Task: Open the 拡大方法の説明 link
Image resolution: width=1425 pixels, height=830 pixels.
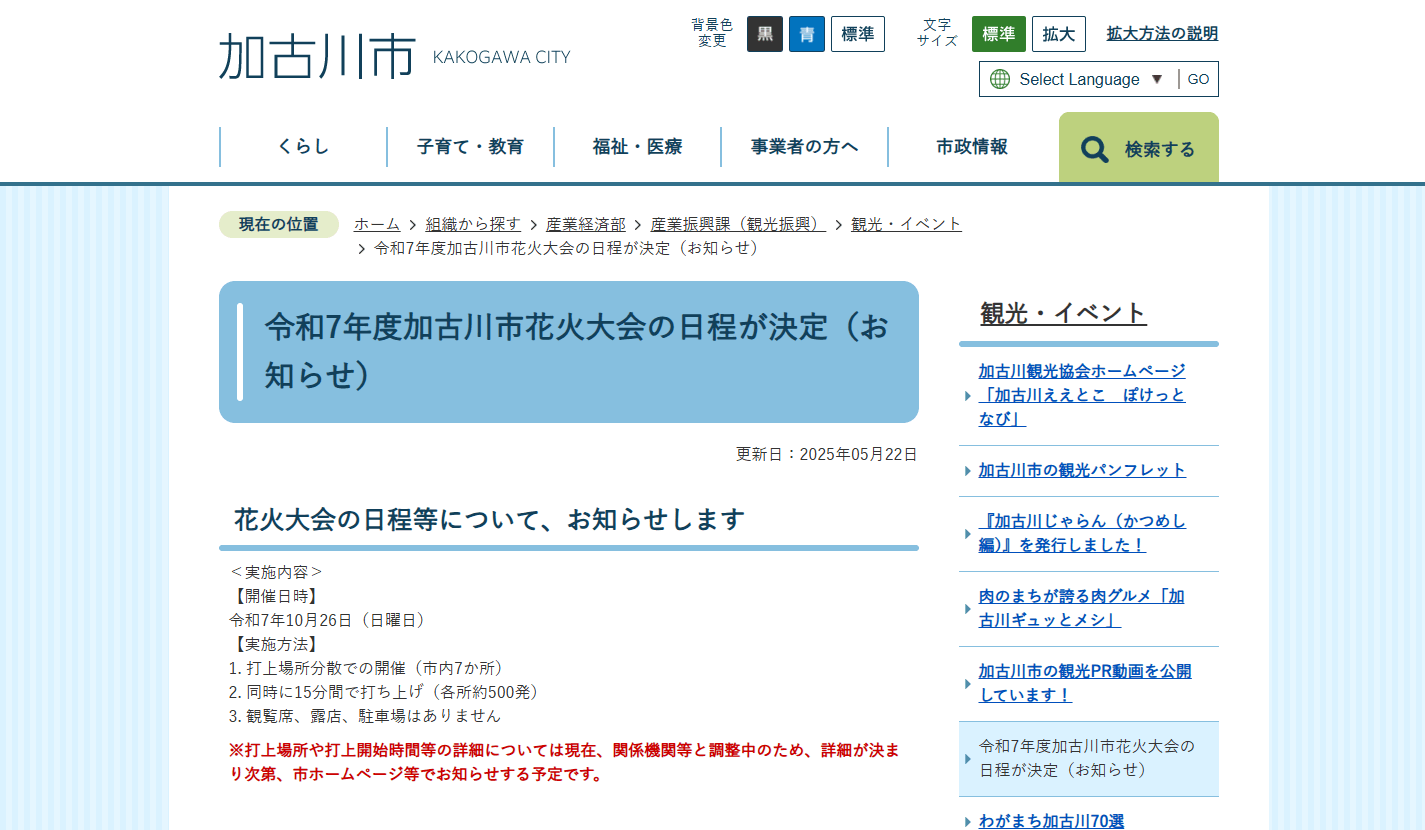Action: [x=1162, y=33]
